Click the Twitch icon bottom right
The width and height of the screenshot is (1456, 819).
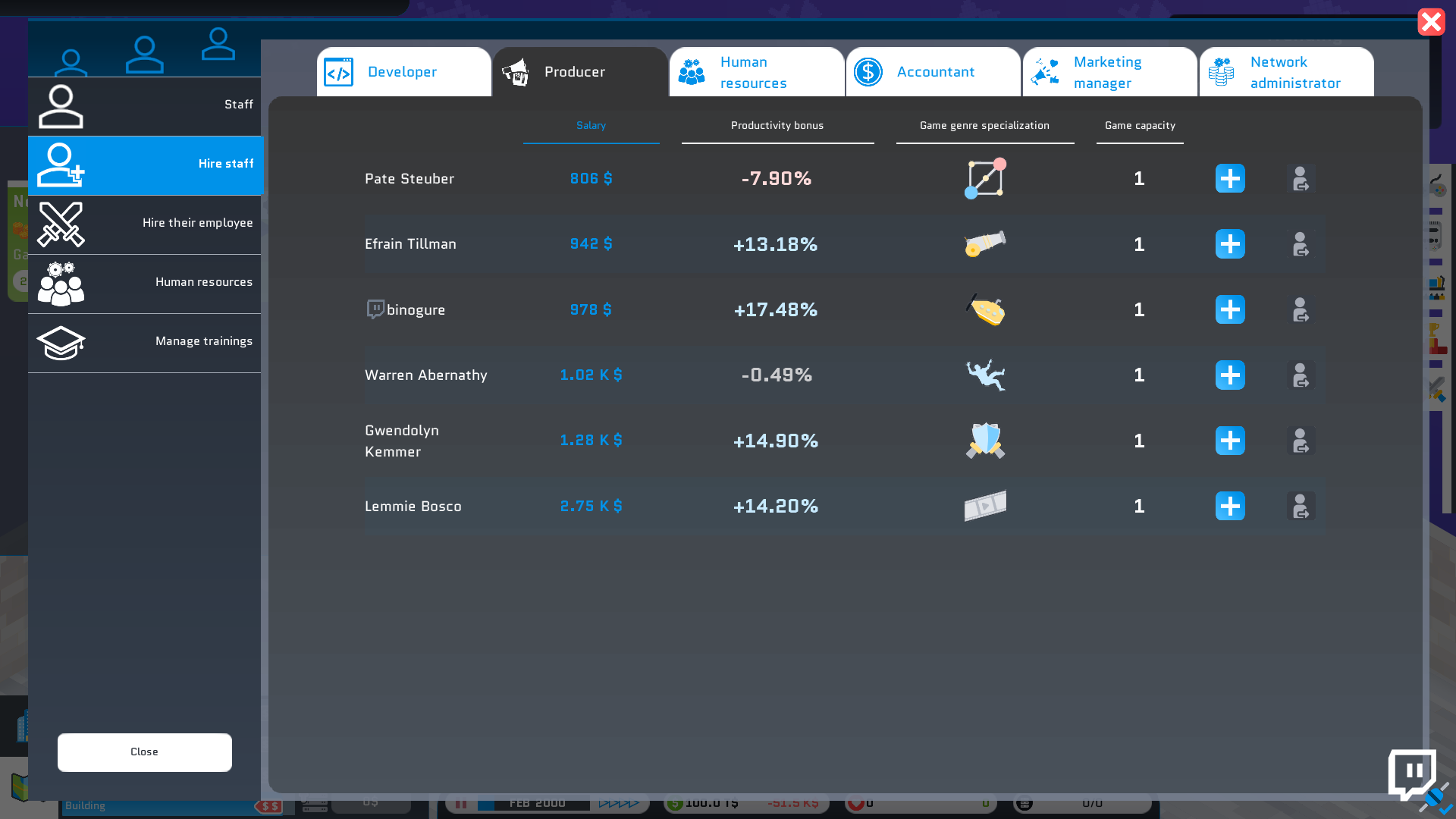(x=1412, y=773)
